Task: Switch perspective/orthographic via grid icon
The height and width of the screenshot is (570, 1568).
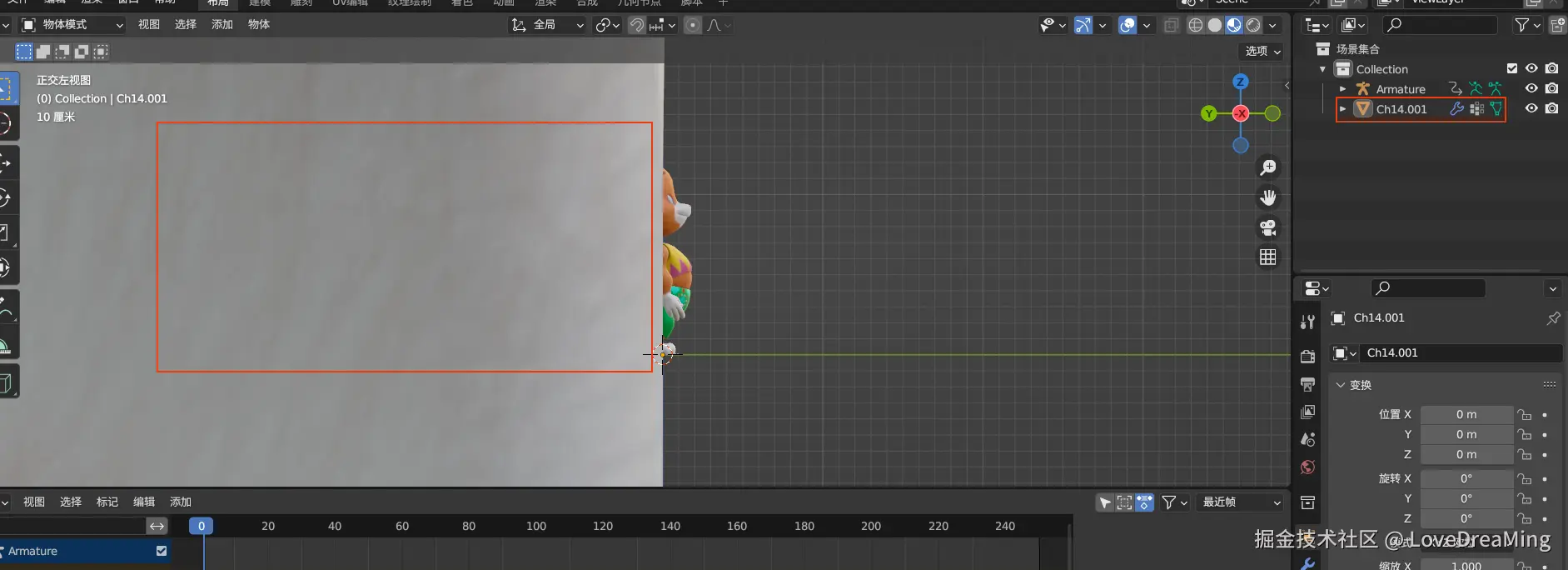Action: pos(1268,257)
